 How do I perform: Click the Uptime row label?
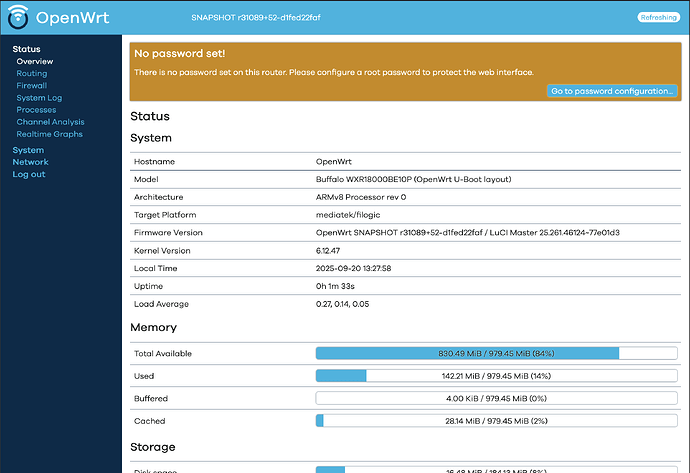[148, 286]
